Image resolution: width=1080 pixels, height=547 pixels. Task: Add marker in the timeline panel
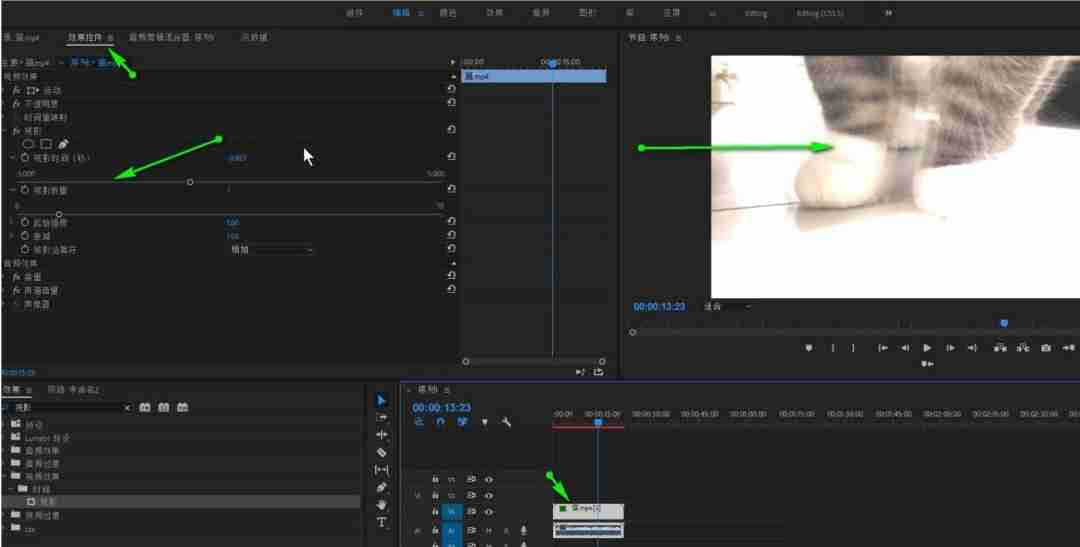pos(484,422)
